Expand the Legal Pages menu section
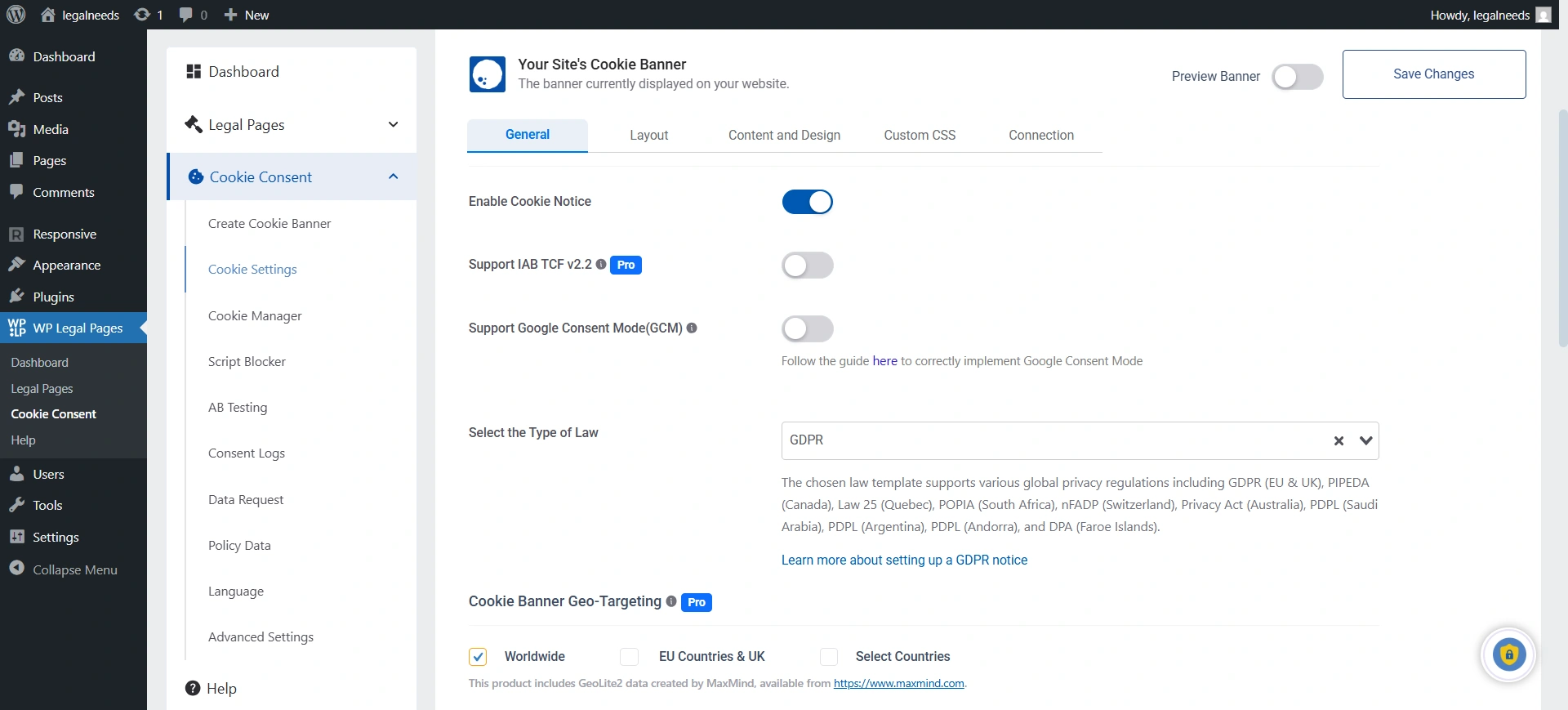This screenshot has width=1568, height=710. [393, 125]
